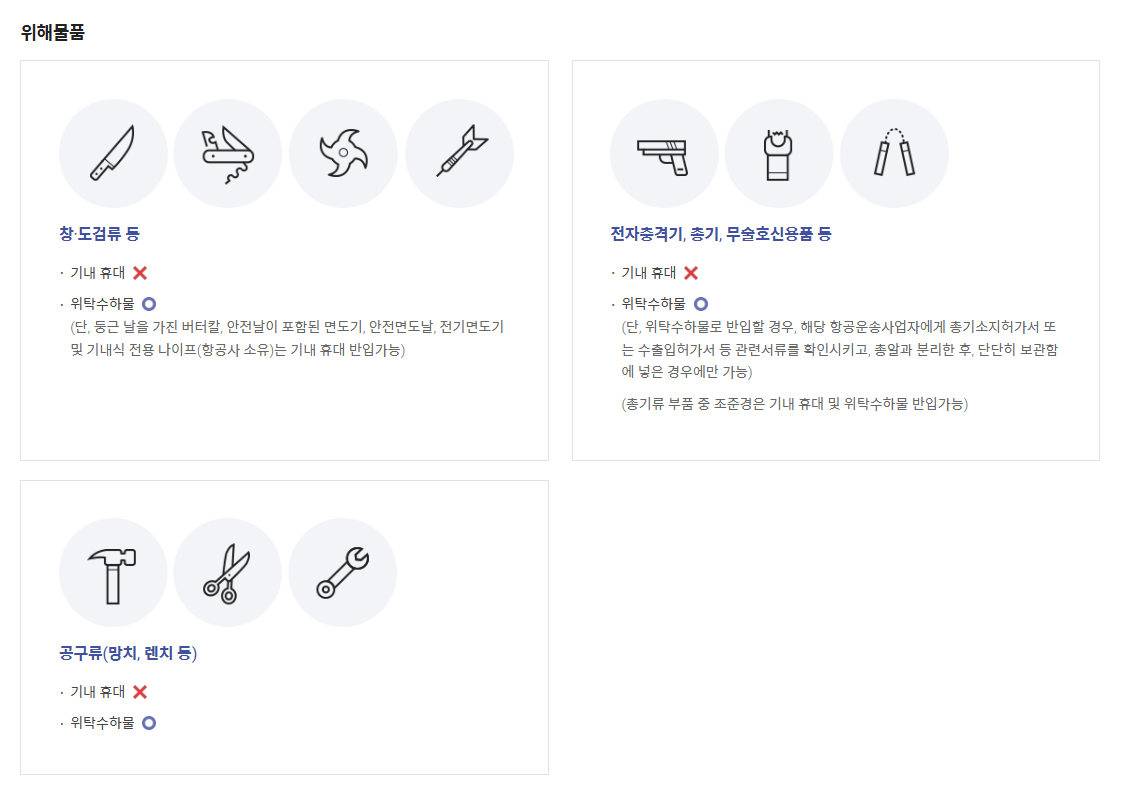Select the hammer icon
1130x803 pixels.
(x=113, y=571)
